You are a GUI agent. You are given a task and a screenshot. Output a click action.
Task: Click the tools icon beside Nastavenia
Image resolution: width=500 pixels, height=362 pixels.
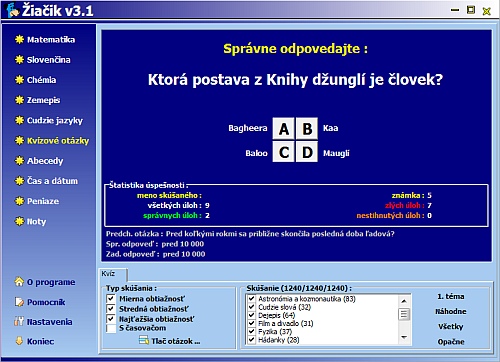point(19,322)
